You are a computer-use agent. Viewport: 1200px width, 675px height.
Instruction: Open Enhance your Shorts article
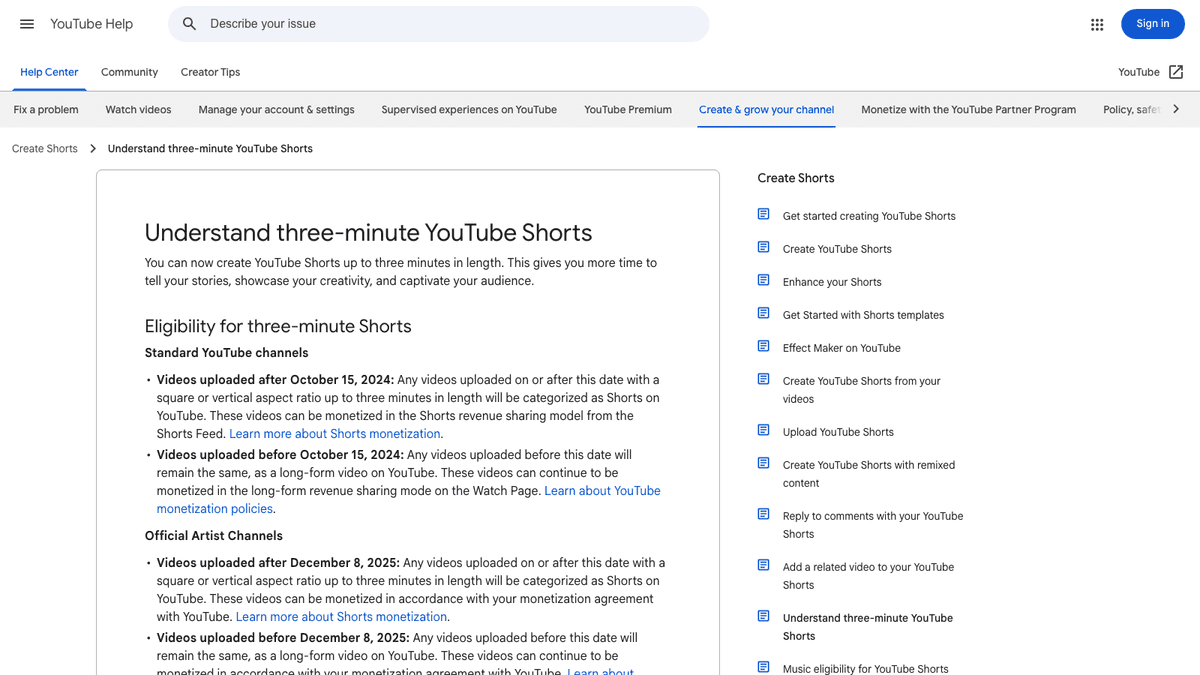point(832,282)
